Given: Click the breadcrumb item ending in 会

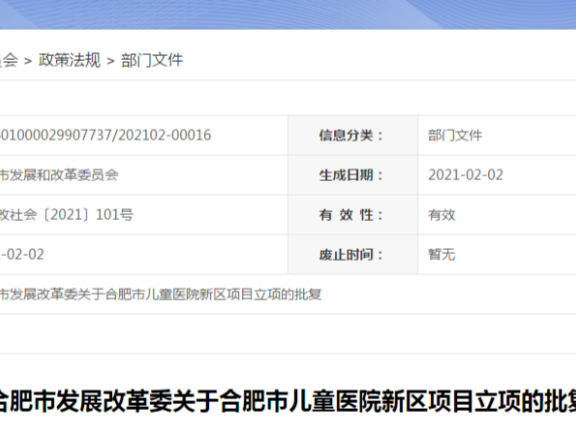Looking at the screenshot, I should [9, 60].
